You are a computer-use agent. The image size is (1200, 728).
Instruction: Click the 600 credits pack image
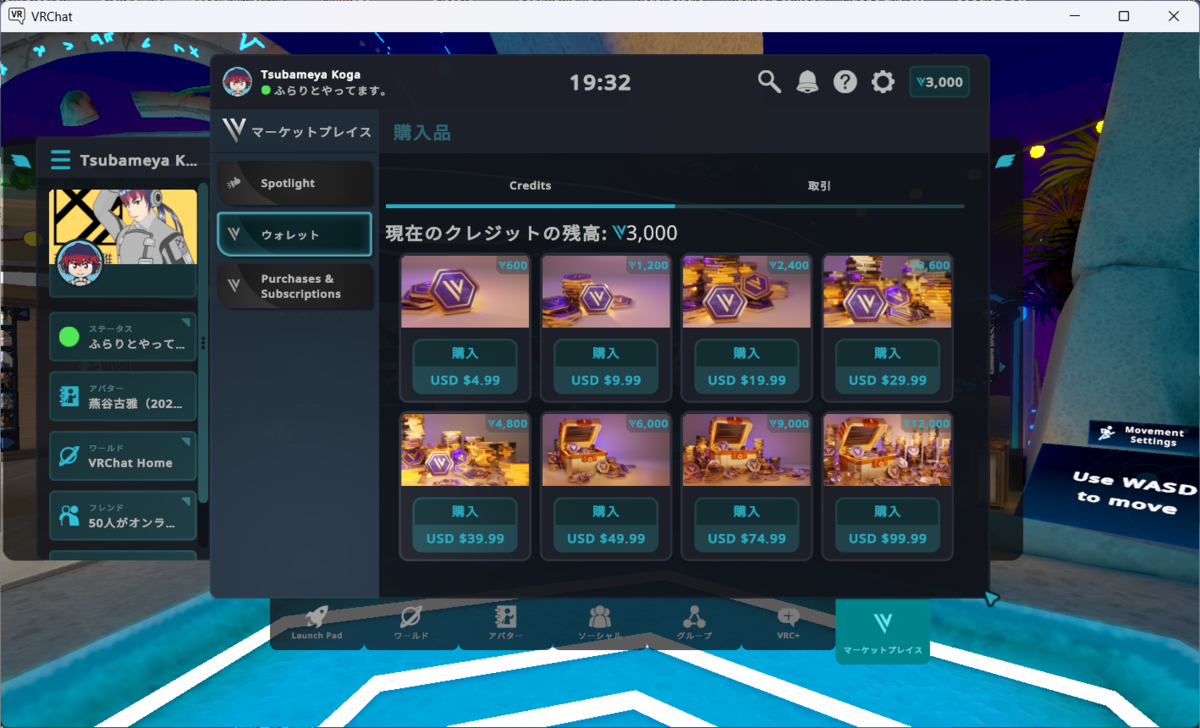tap(465, 292)
